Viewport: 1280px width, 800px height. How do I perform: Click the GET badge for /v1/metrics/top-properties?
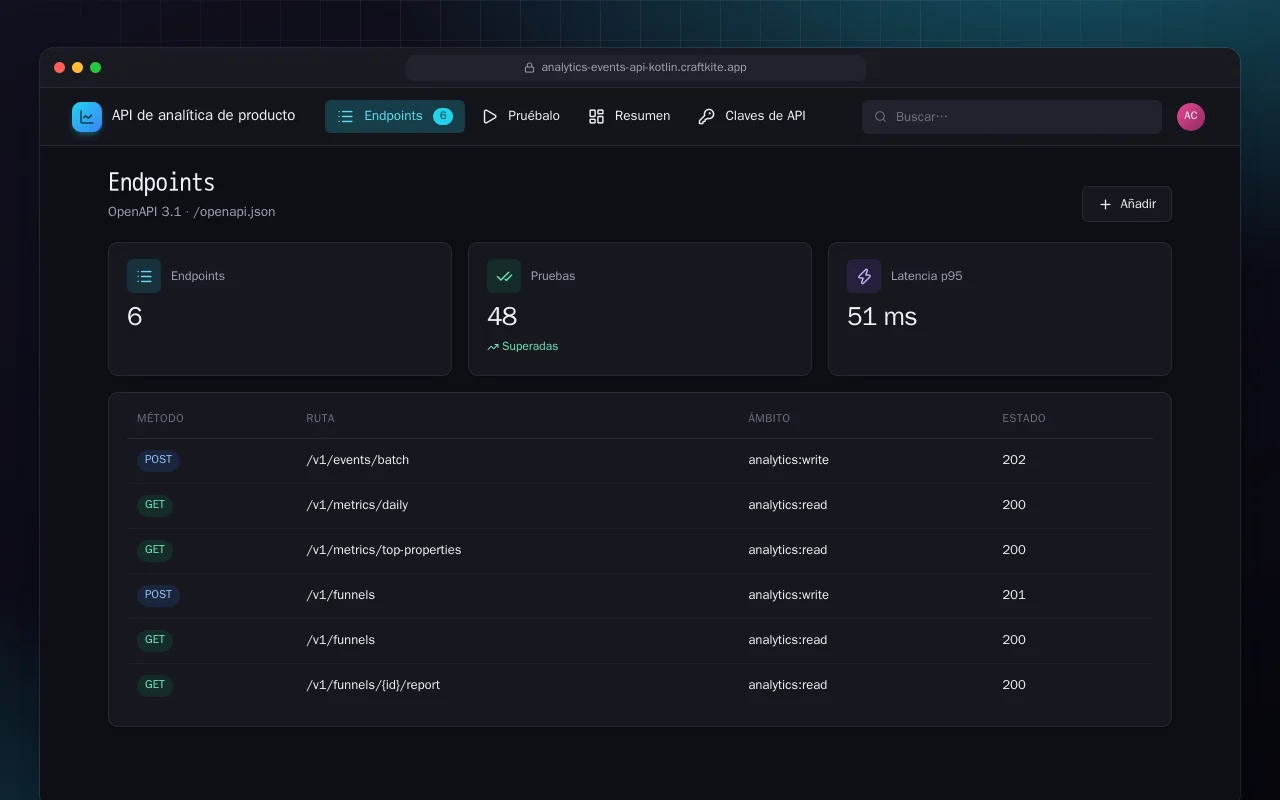click(x=155, y=550)
